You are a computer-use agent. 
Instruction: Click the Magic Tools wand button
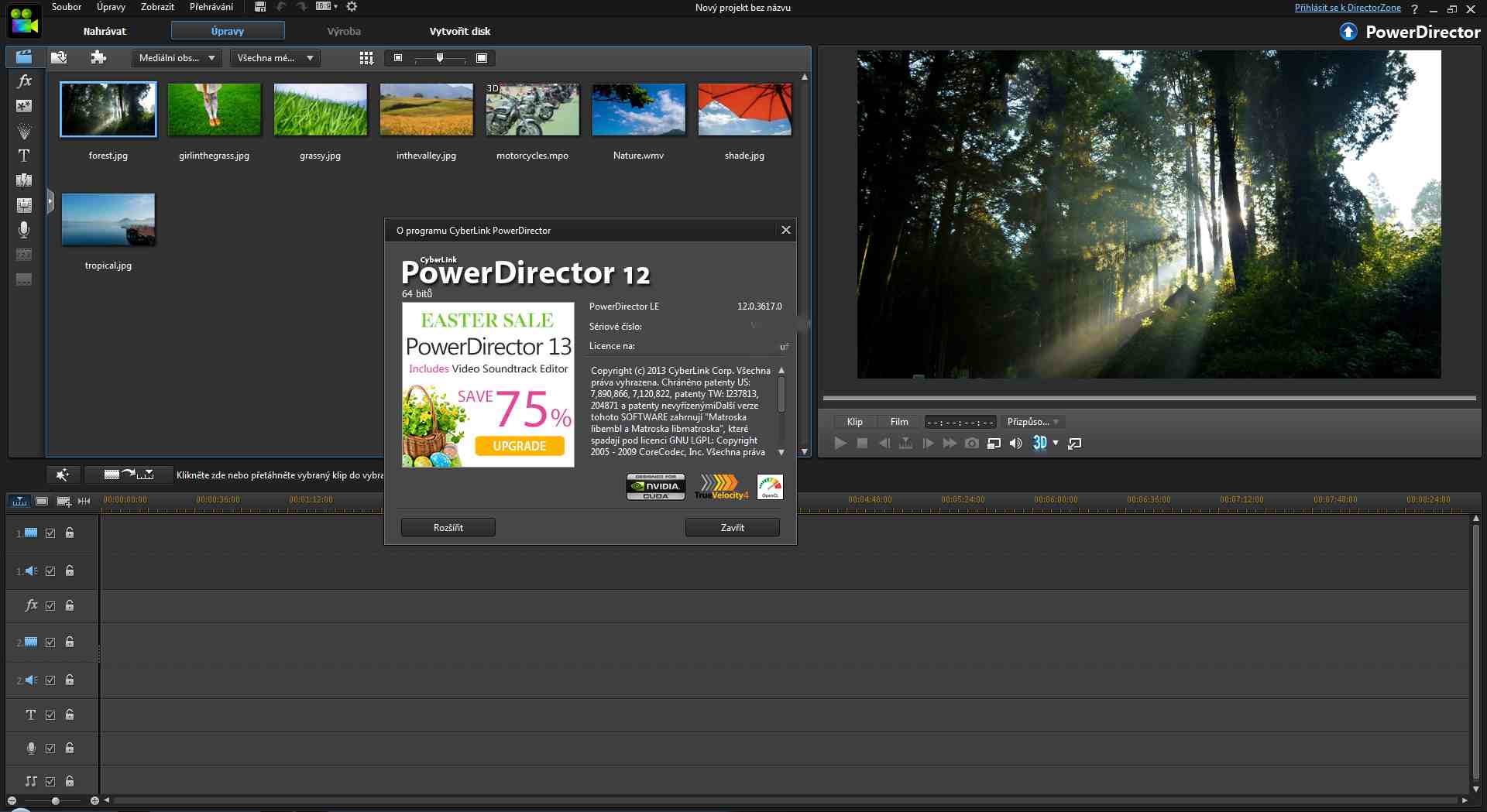click(63, 475)
